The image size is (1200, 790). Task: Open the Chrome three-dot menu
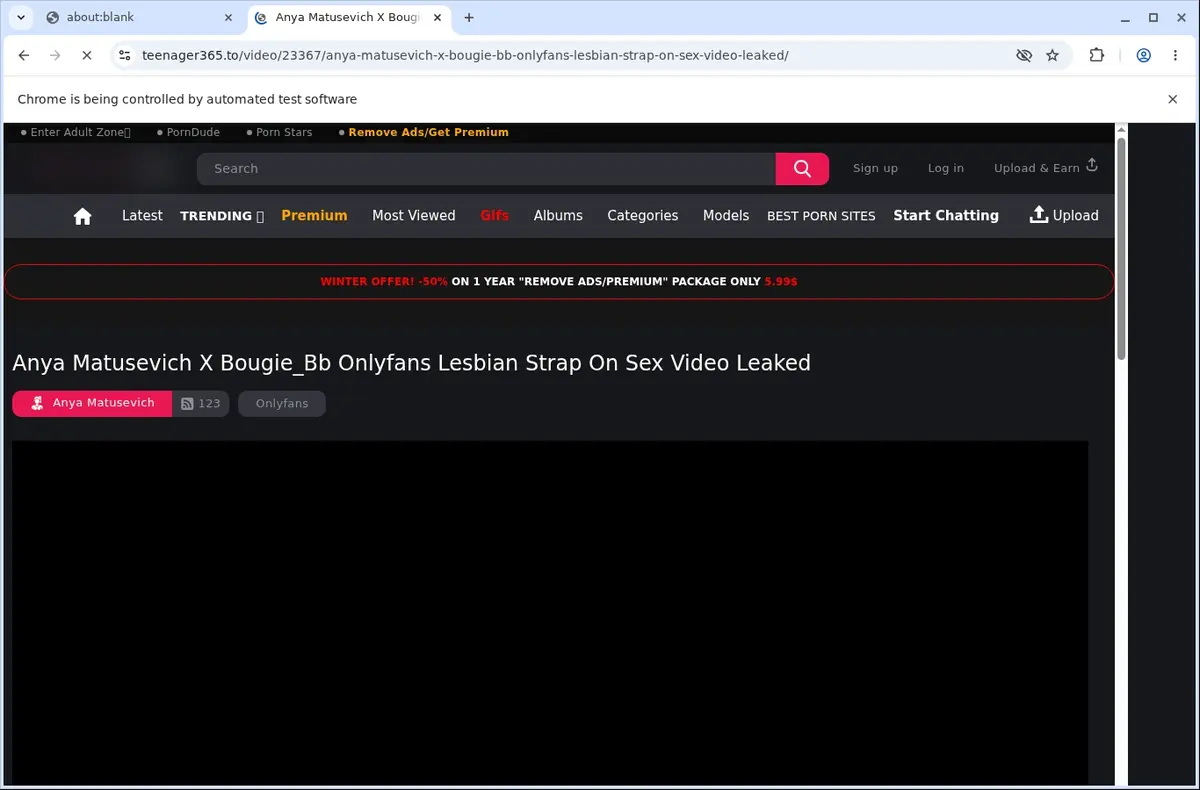click(x=1174, y=55)
